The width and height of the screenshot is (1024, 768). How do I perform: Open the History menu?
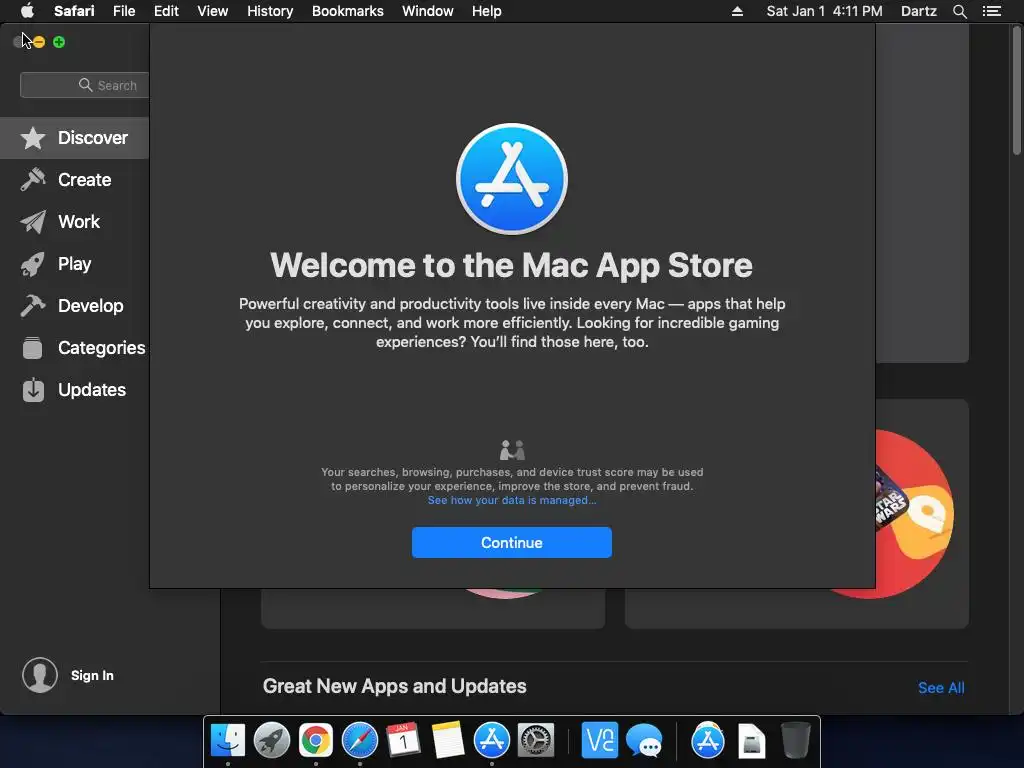pyautogui.click(x=270, y=11)
